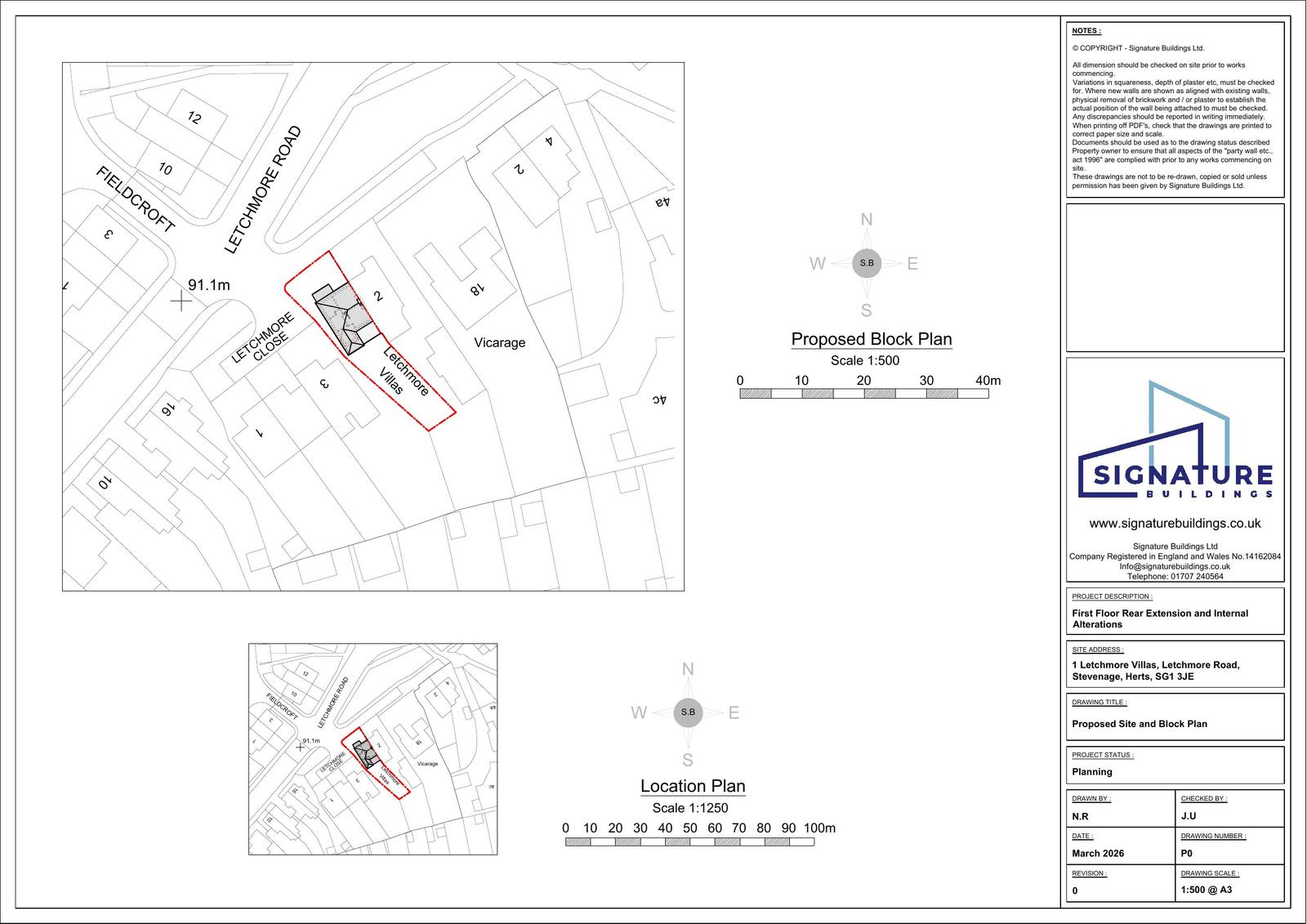The image size is (1307, 924).
Task: Select the NOTES heading in the title block
Action: tap(1086, 31)
